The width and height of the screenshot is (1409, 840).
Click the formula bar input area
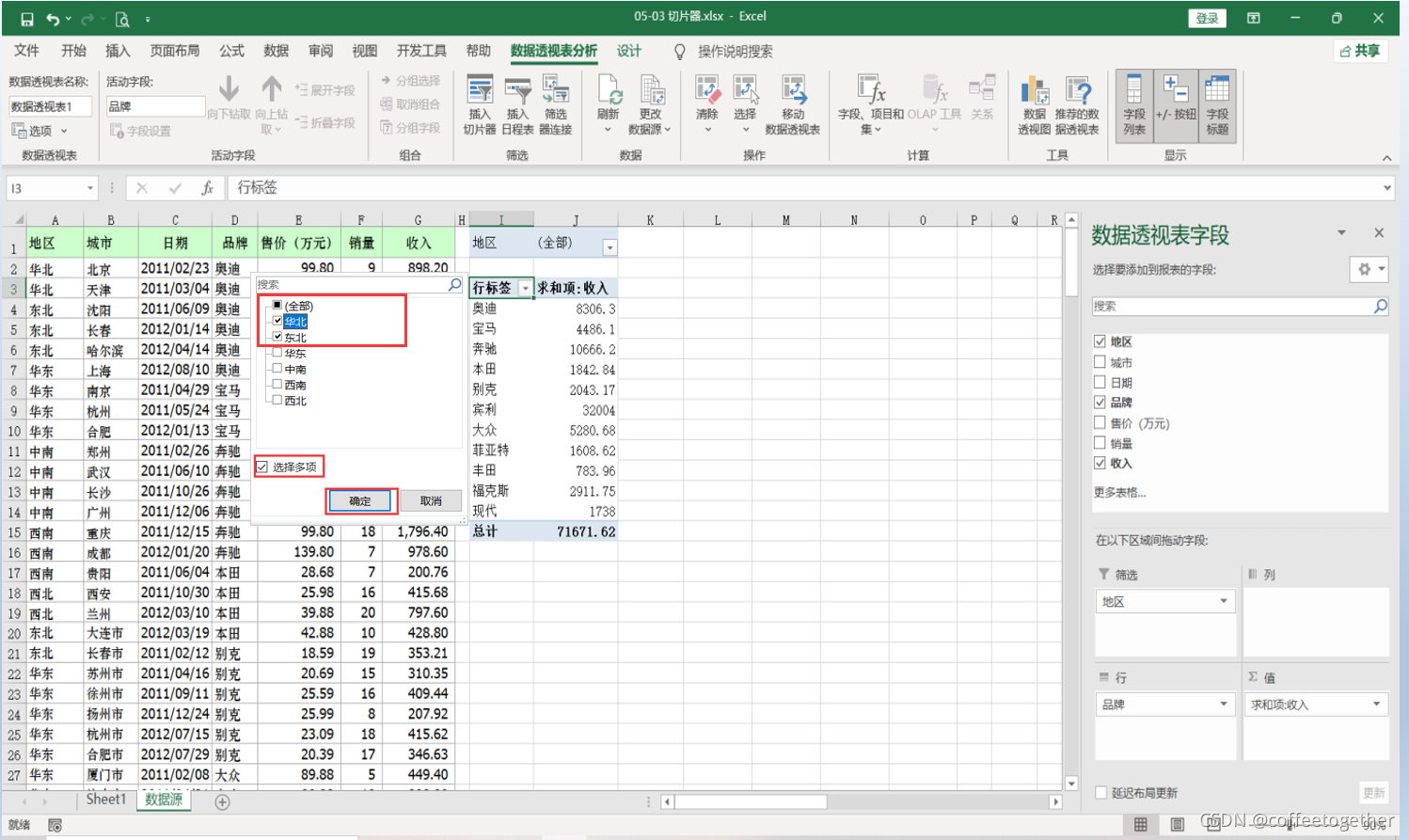(x=809, y=188)
